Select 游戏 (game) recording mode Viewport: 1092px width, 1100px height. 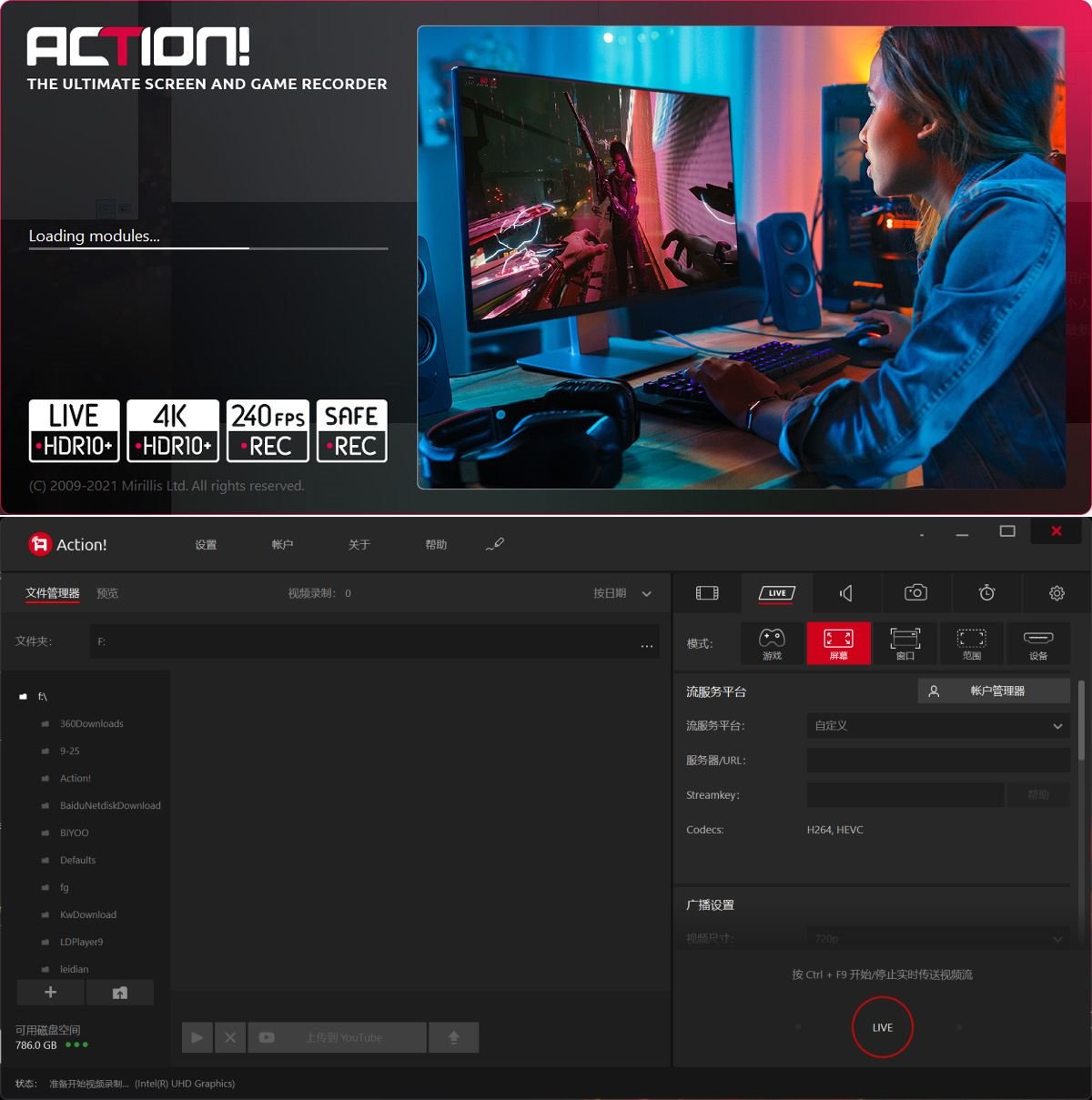click(x=772, y=643)
